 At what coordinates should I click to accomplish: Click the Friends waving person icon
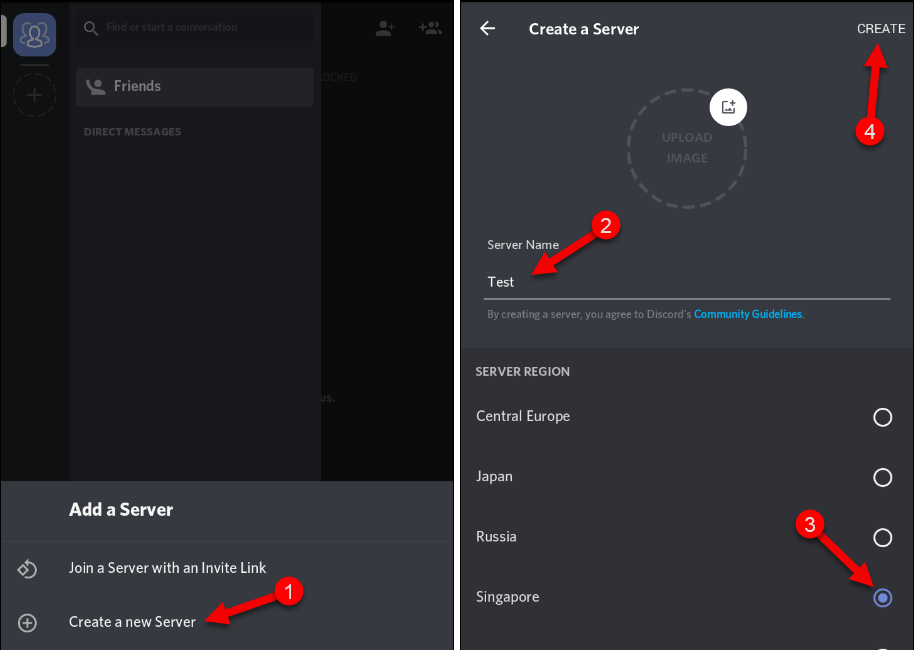pos(95,86)
